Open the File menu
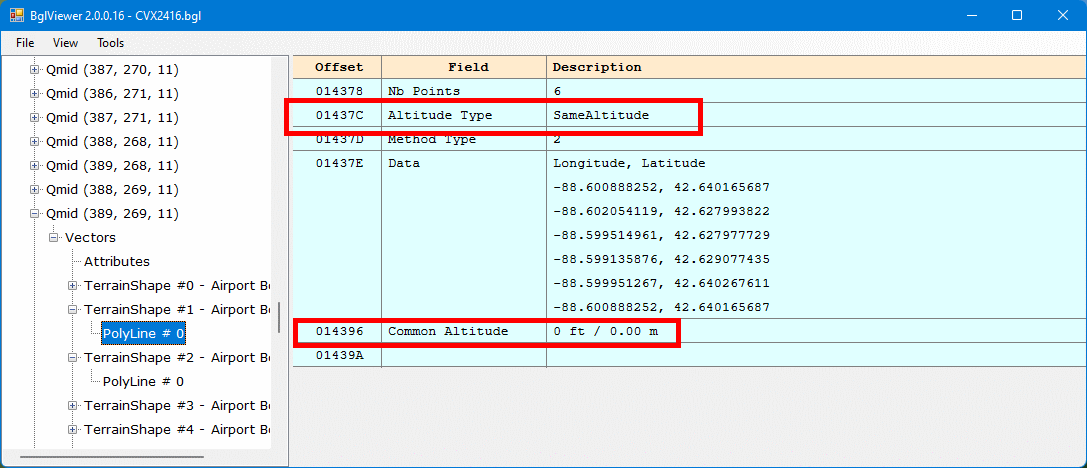 pos(25,43)
